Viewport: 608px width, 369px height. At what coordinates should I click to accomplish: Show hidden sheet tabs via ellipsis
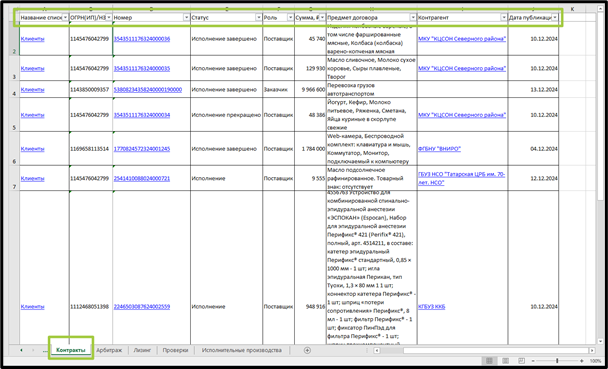click(x=45, y=351)
